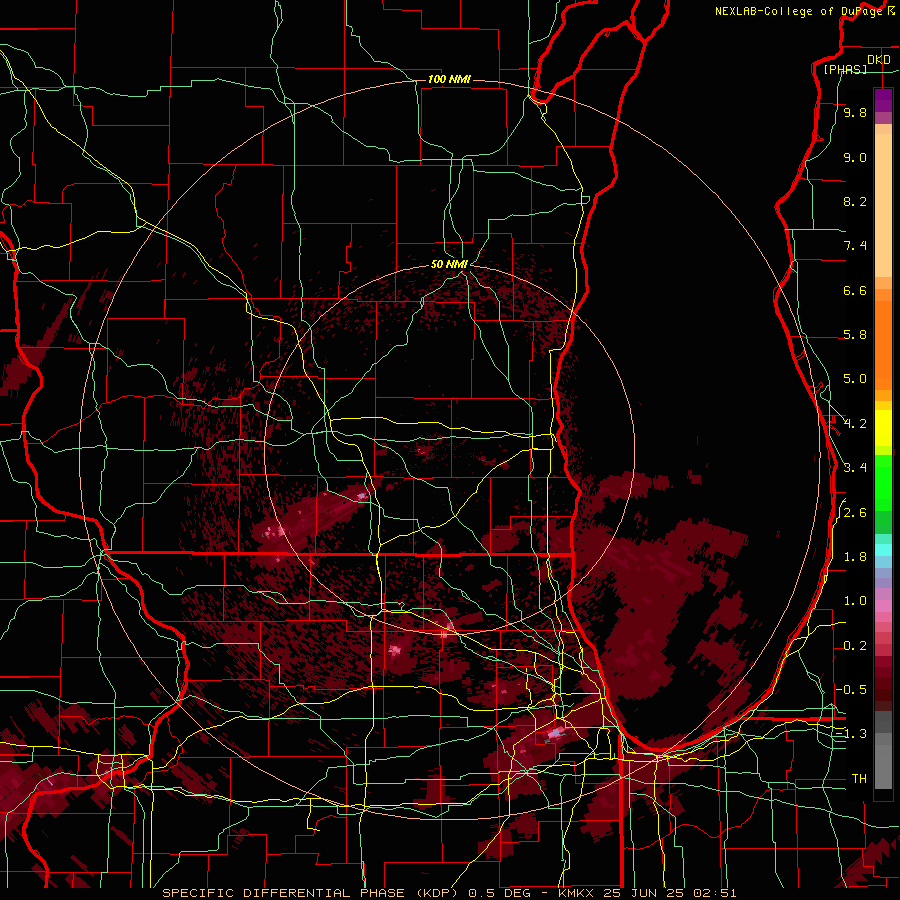Pick the cyan segment of the color bar
This screenshot has height=900, width=900.
(883, 550)
